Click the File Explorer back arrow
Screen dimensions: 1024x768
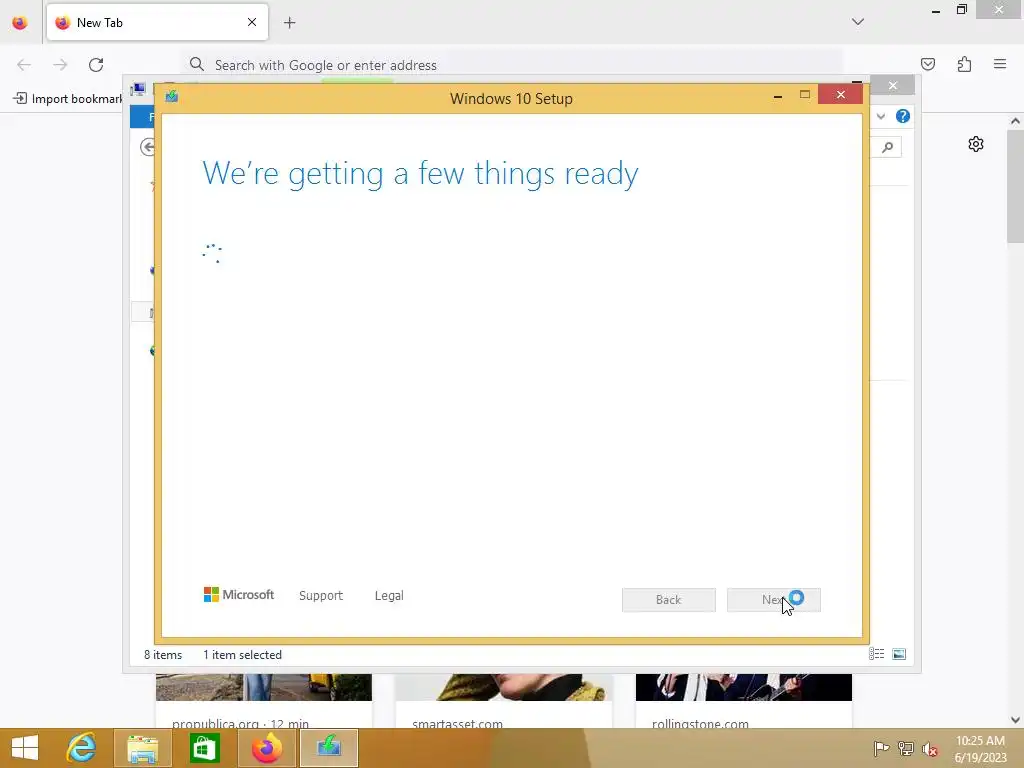(x=148, y=147)
